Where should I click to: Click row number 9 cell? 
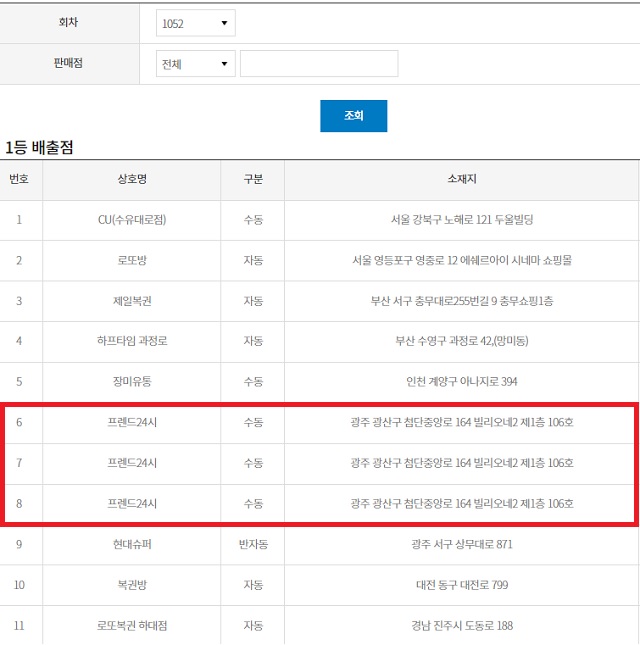[x=19, y=545]
